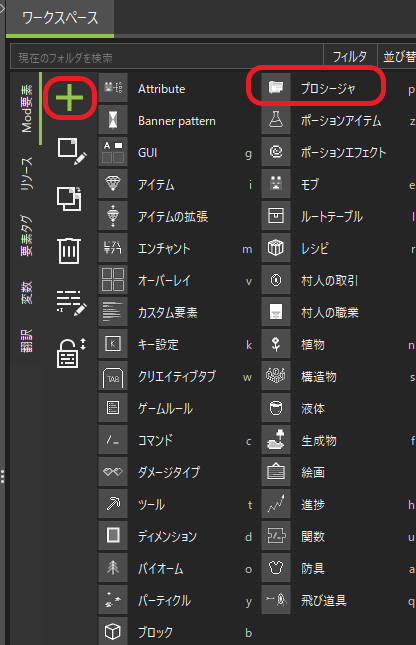This screenshot has height=645, width=416.
Task: Click the lock element code icon
Action: pyautogui.click(x=71, y=353)
